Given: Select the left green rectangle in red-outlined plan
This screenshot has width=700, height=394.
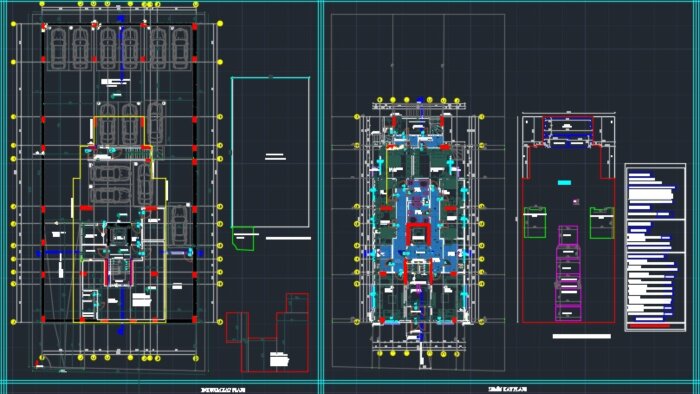Looking at the screenshot, I should [x=535, y=222].
